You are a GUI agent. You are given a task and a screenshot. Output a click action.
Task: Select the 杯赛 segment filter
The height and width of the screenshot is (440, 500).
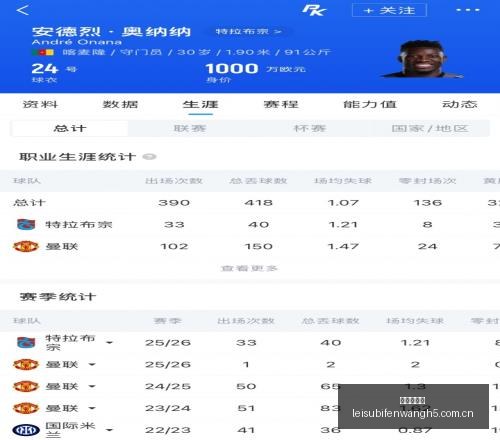coord(309,128)
